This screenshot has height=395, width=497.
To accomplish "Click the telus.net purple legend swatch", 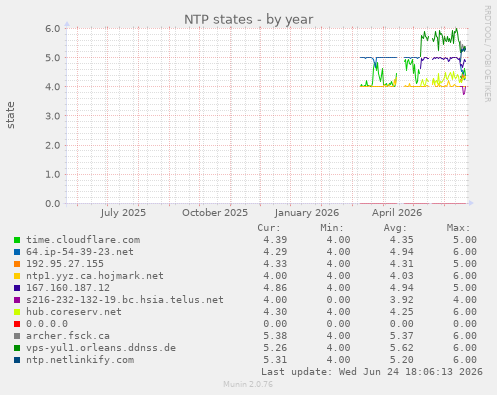I will [x=17, y=300].
